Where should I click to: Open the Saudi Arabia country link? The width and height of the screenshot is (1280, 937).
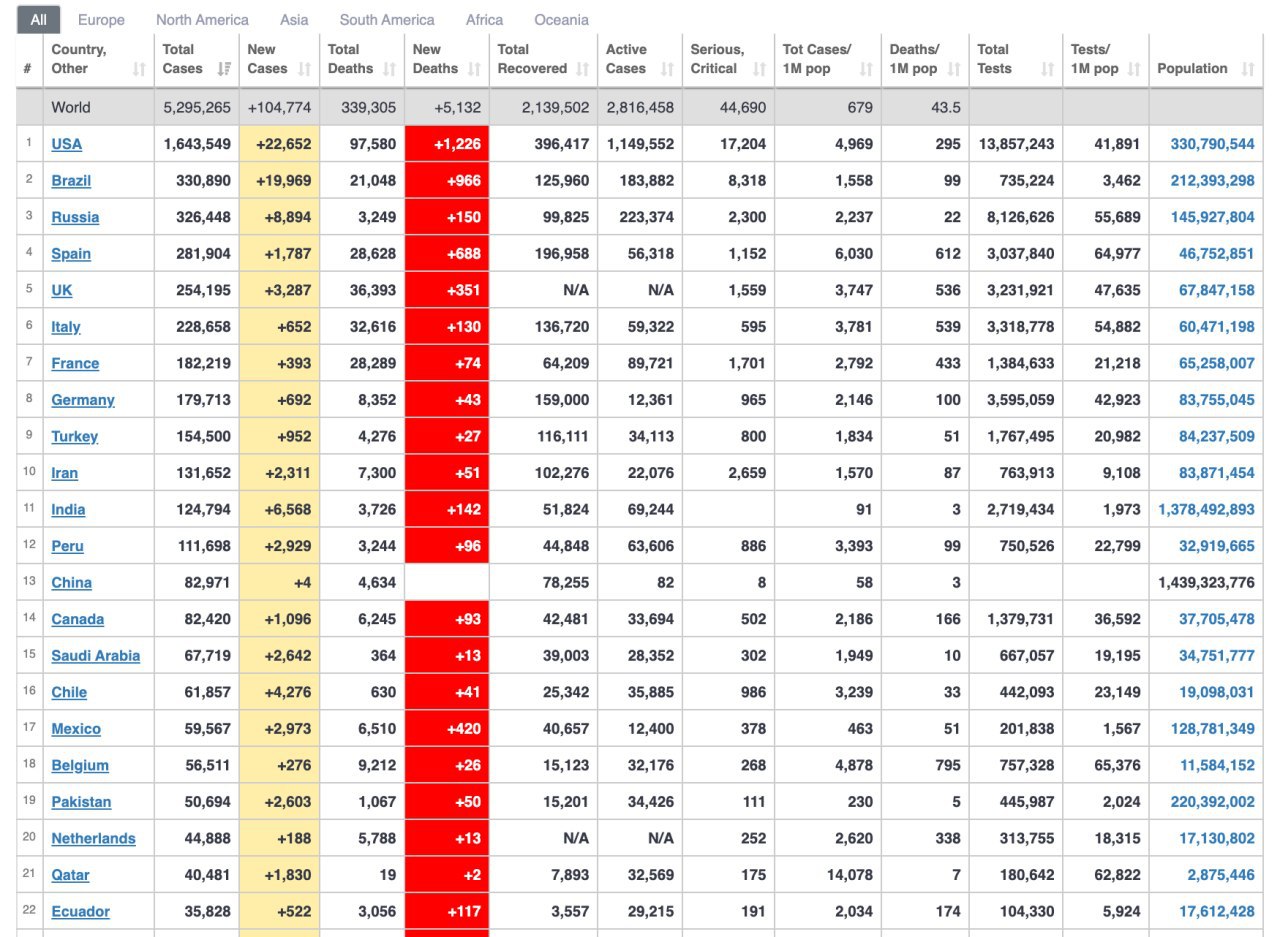tap(95, 656)
